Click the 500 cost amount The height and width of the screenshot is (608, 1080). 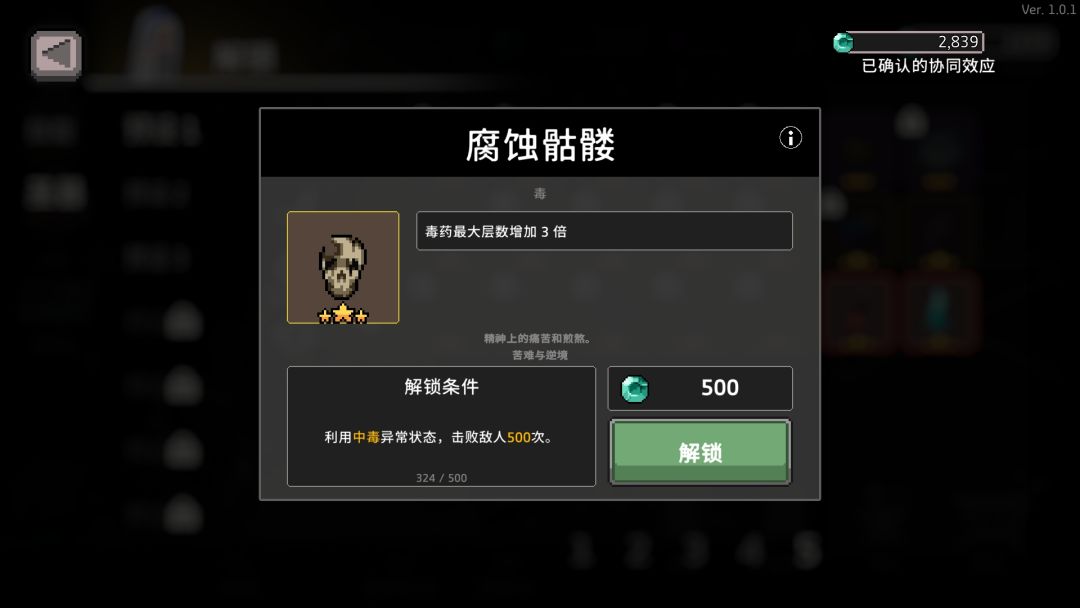(x=720, y=388)
